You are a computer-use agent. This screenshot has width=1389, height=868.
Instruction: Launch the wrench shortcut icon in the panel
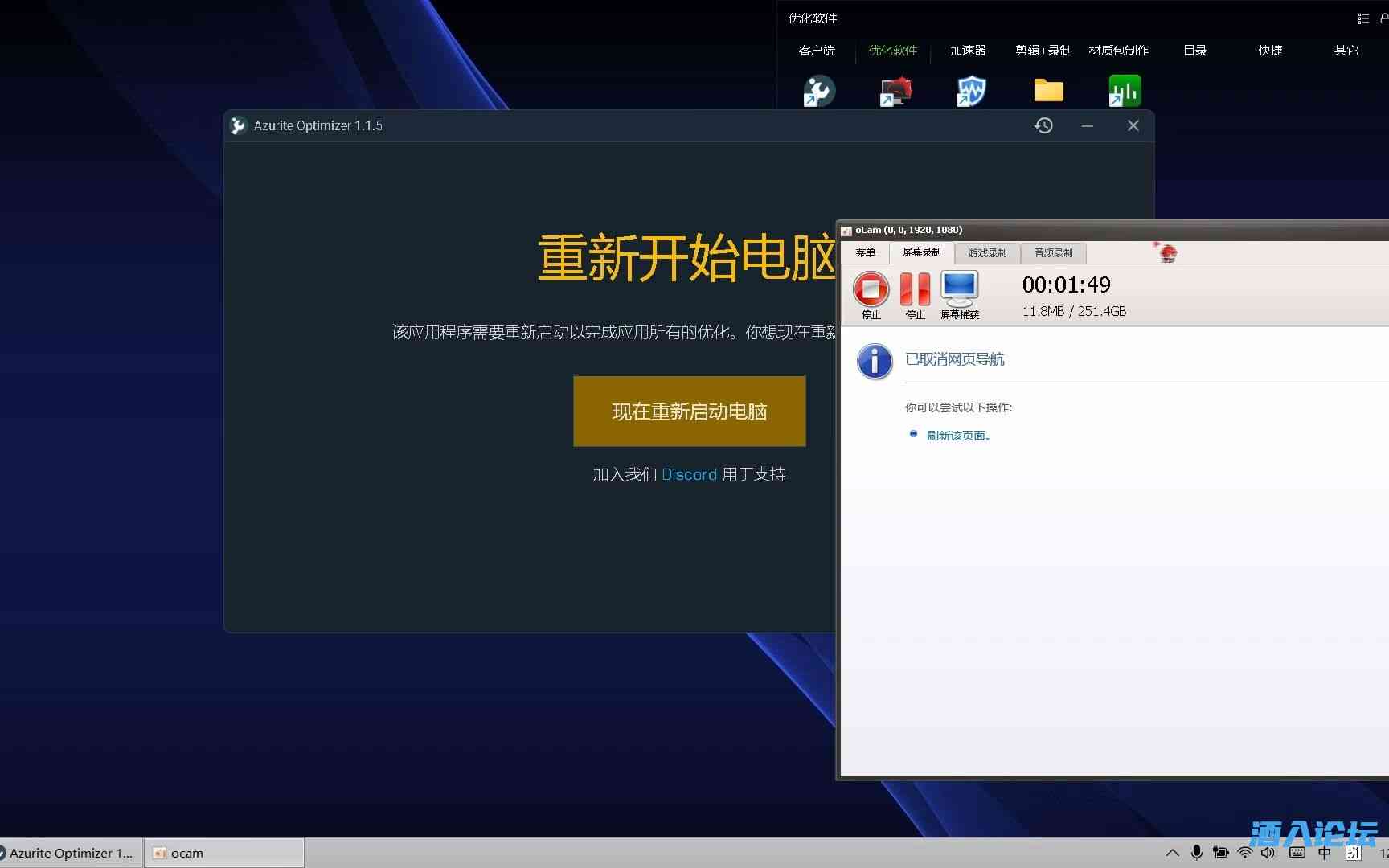click(818, 91)
